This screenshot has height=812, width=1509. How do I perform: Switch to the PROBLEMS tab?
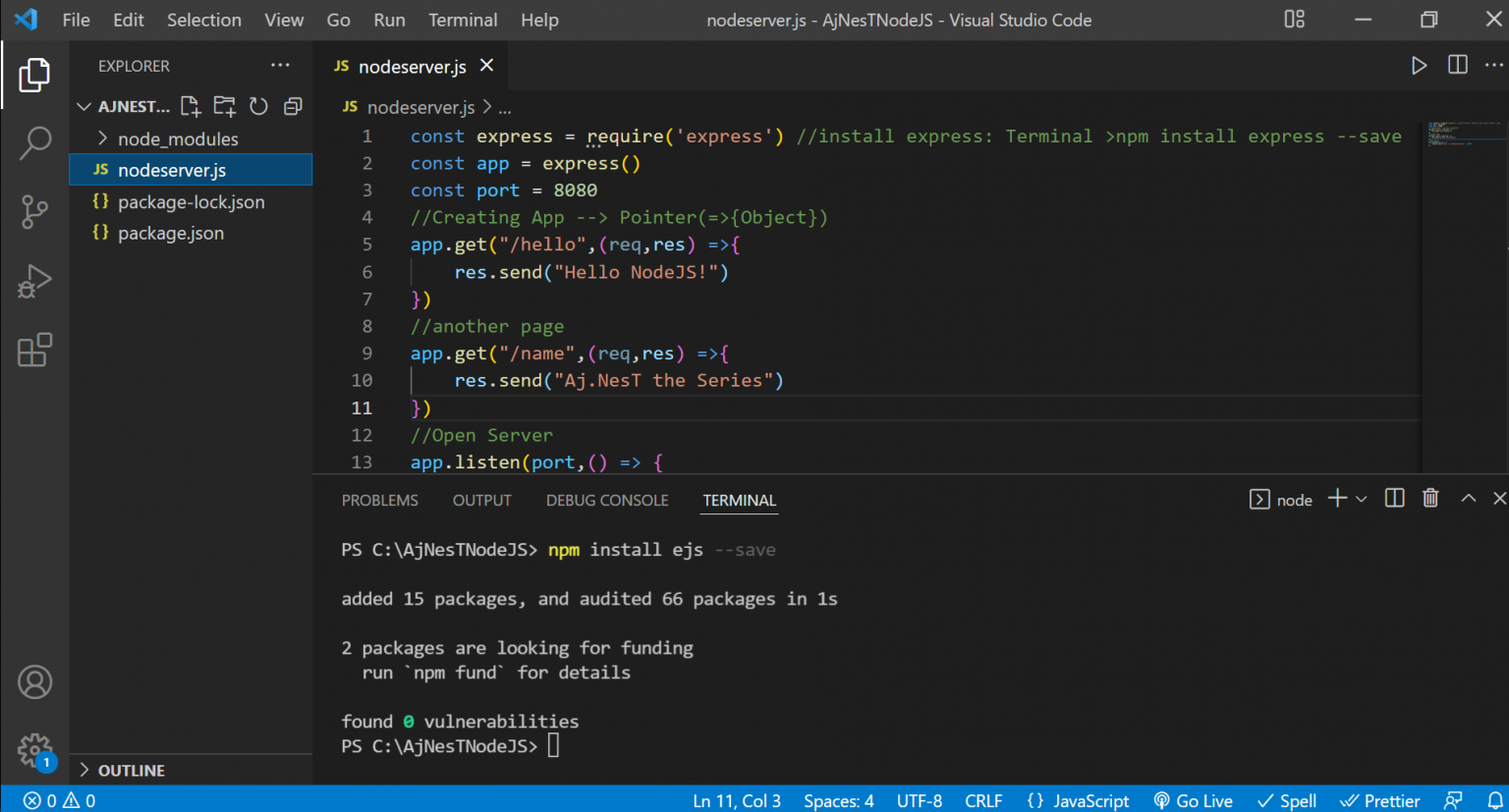[379, 501]
